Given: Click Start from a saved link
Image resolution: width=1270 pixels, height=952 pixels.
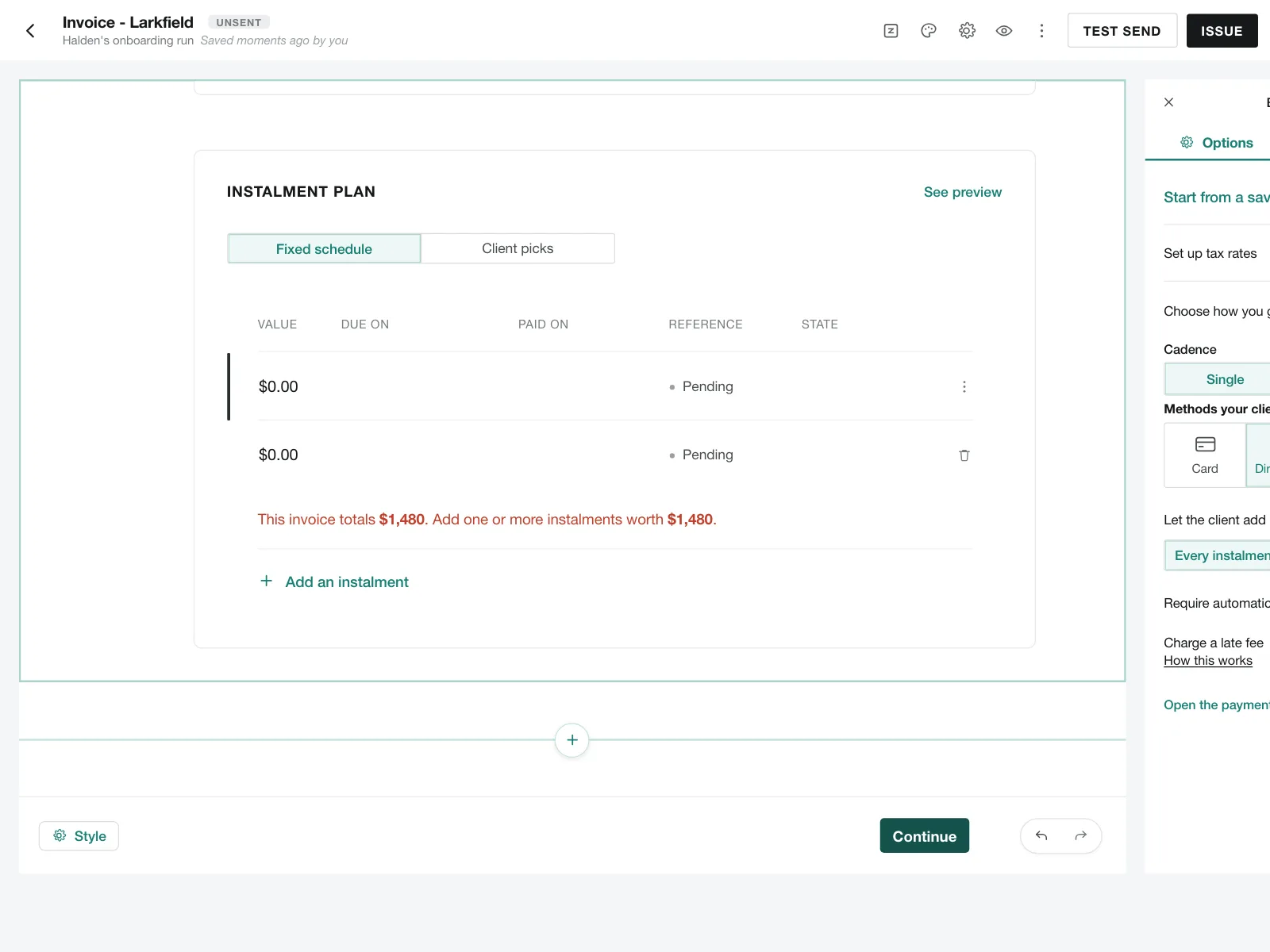Looking at the screenshot, I should (x=1216, y=198).
